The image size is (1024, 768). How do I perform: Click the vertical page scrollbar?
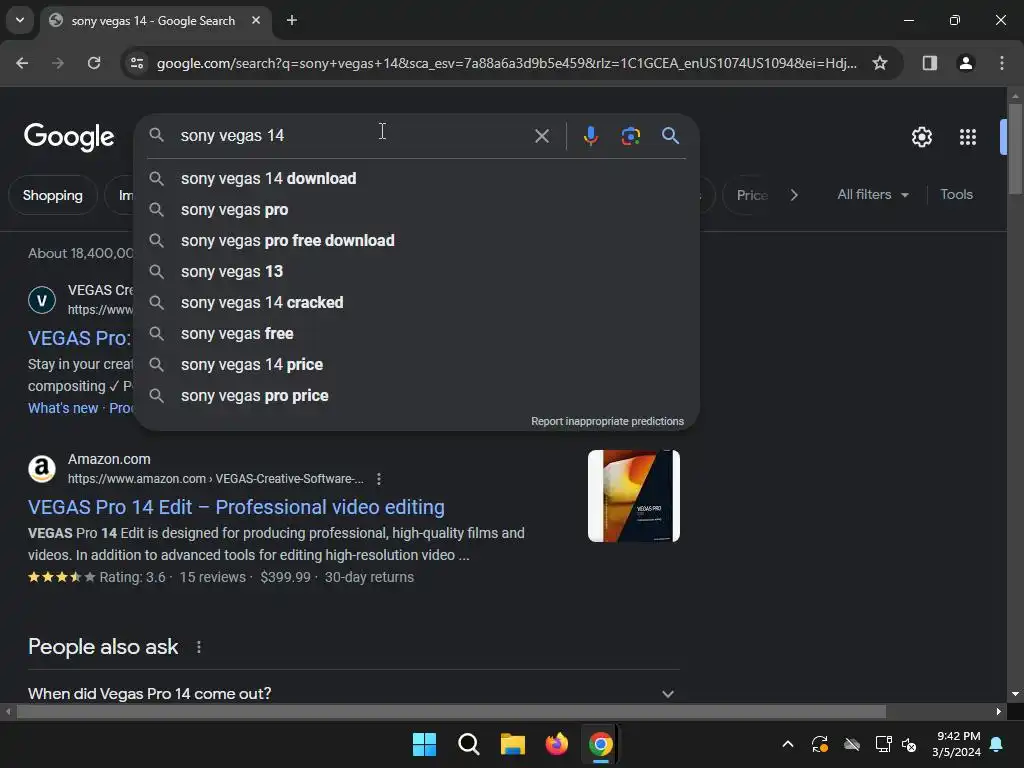(x=1015, y=149)
